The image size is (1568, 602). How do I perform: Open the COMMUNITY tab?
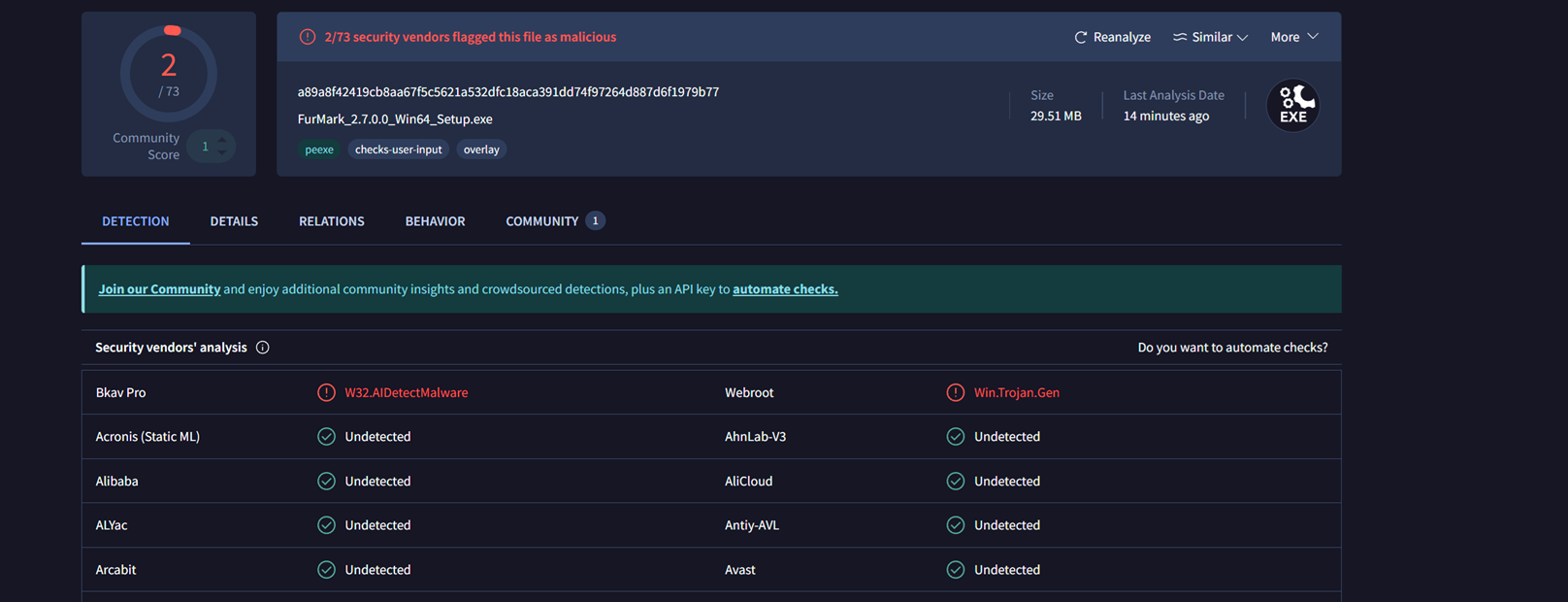(x=555, y=221)
